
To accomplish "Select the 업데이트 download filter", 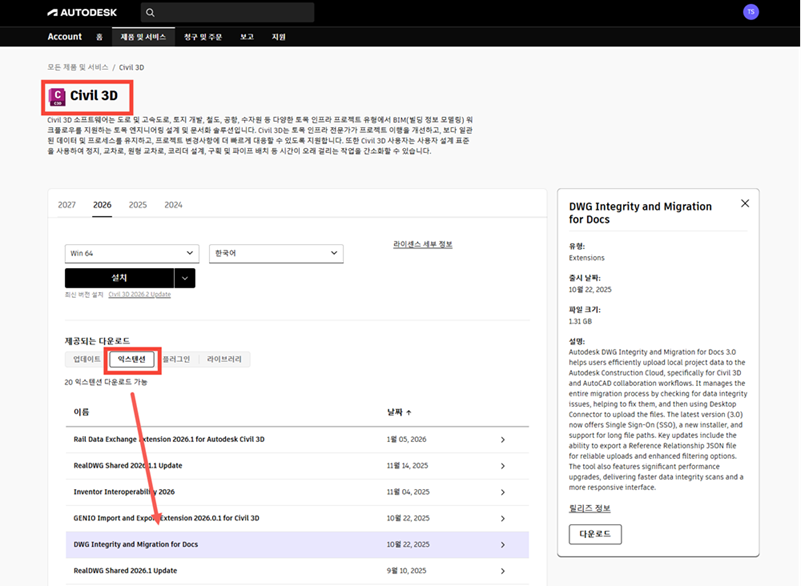I will (87, 359).
